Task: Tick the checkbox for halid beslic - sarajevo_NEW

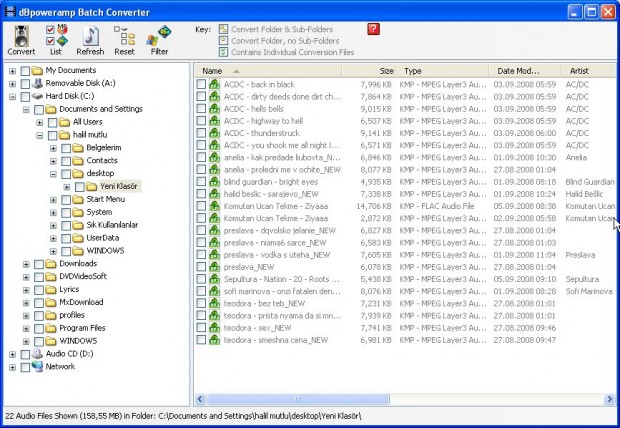Action: 201,194
